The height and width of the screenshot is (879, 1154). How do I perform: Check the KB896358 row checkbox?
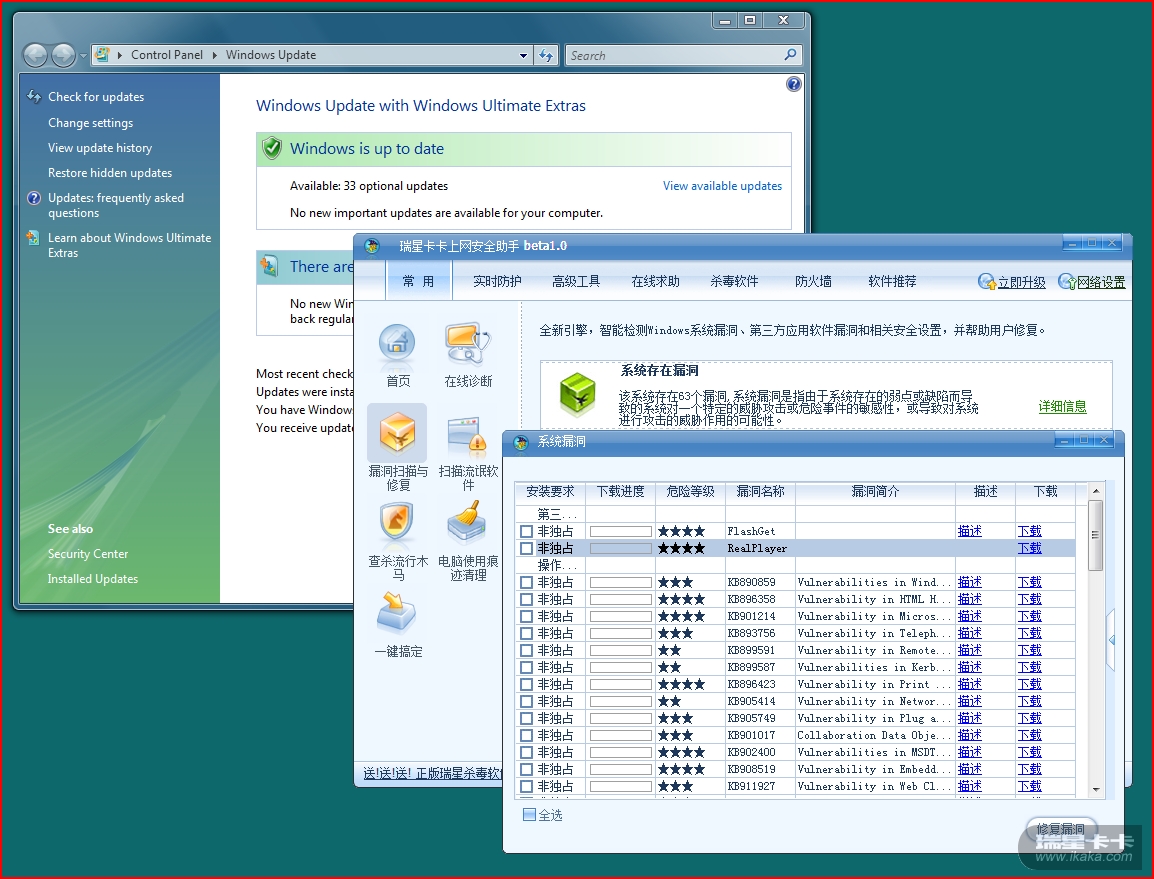point(526,599)
